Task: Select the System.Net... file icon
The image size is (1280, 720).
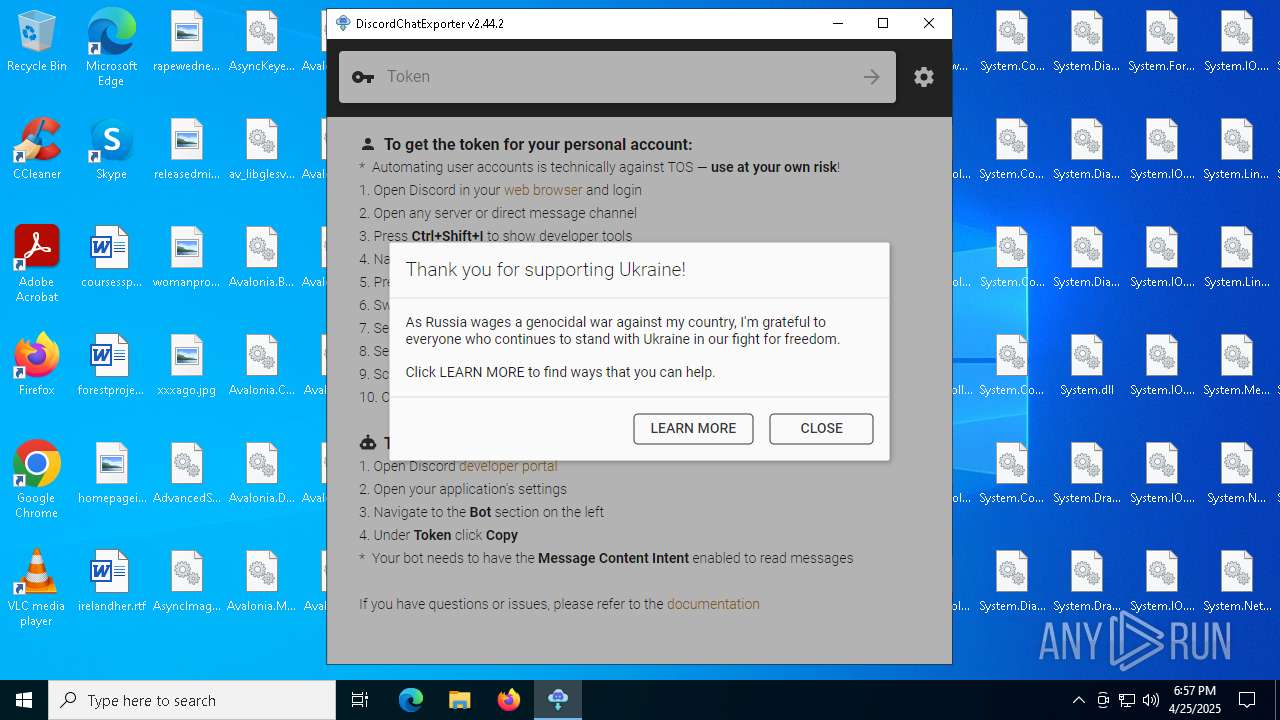Action: [x=1237, y=582]
